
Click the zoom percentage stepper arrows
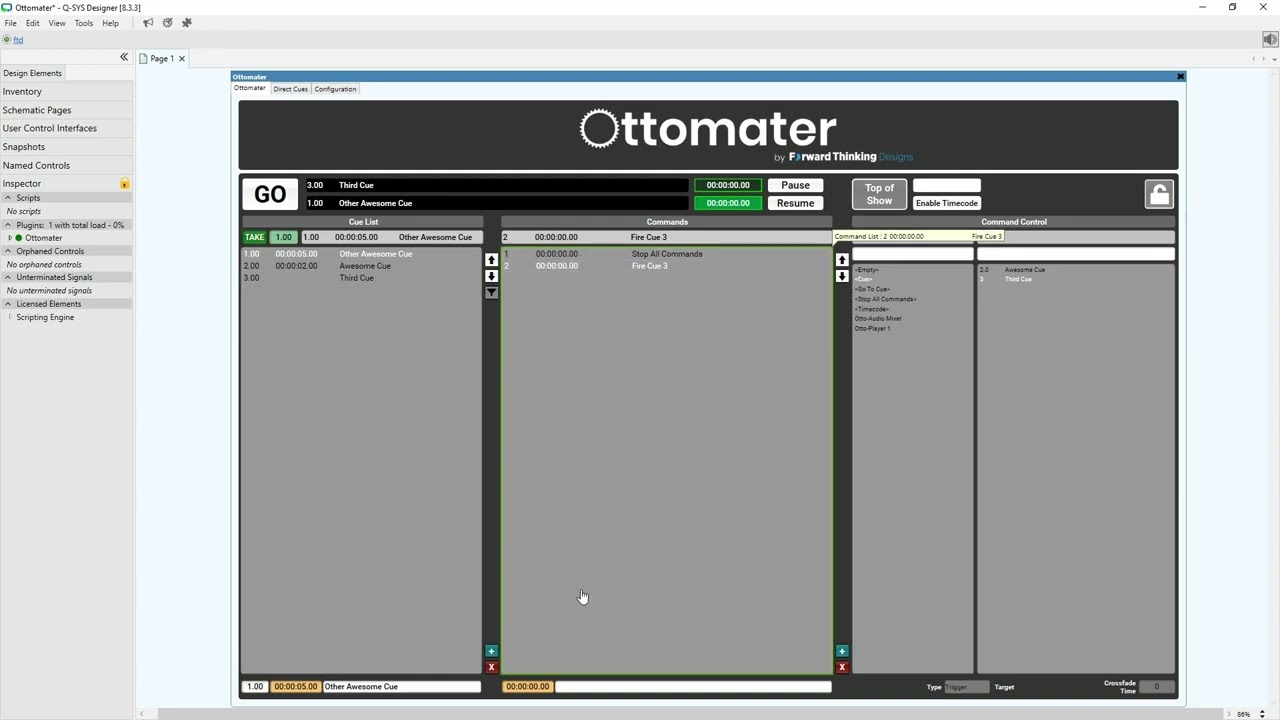1262,714
